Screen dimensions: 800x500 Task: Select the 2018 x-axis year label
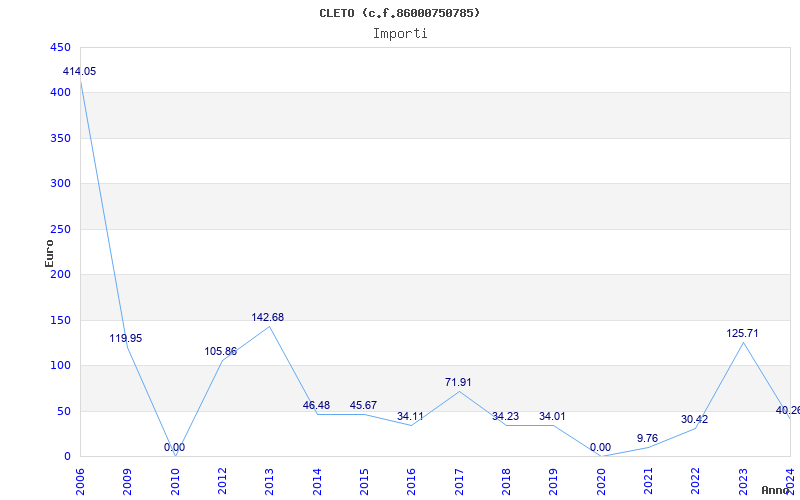tap(507, 482)
